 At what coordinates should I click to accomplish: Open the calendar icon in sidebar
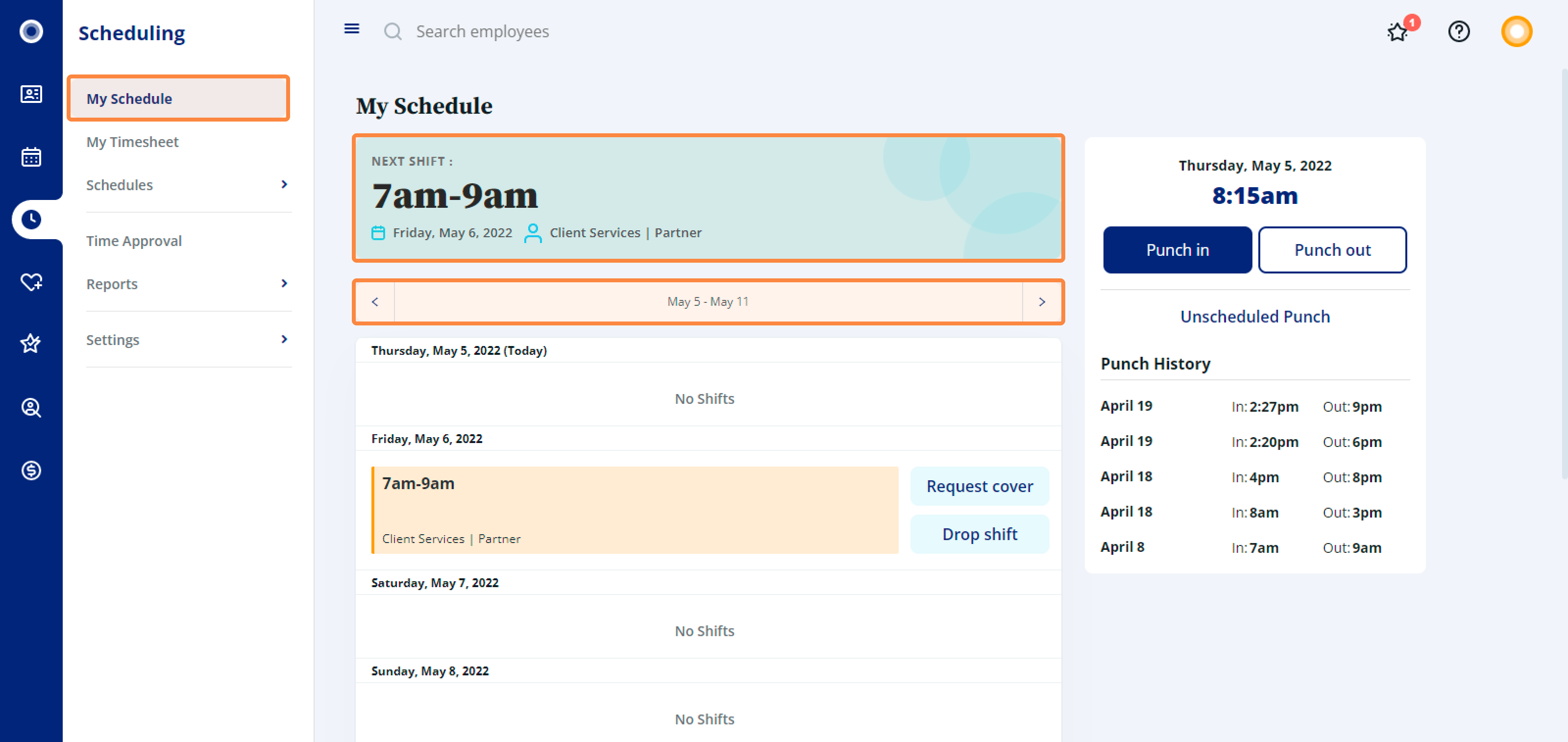pos(31,156)
